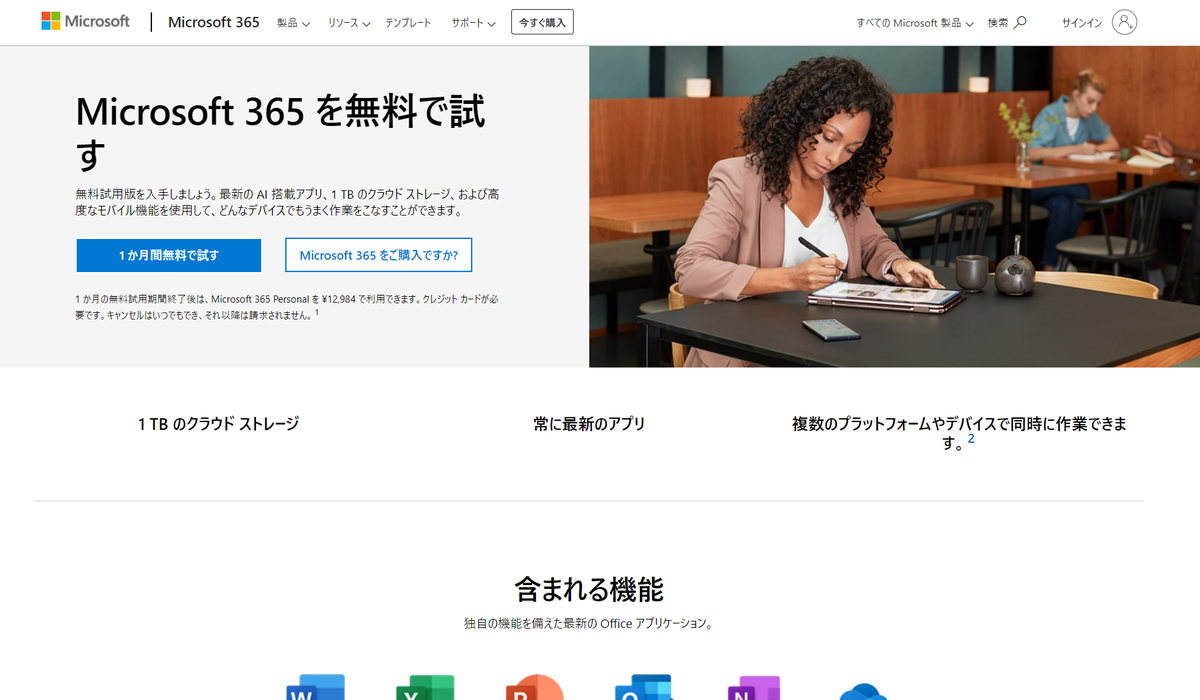The width and height of the screenshot is (1200, 700).
Task: Expand the サポート dropdown menu
Action: pyautogui.click(x=473, y=22)
